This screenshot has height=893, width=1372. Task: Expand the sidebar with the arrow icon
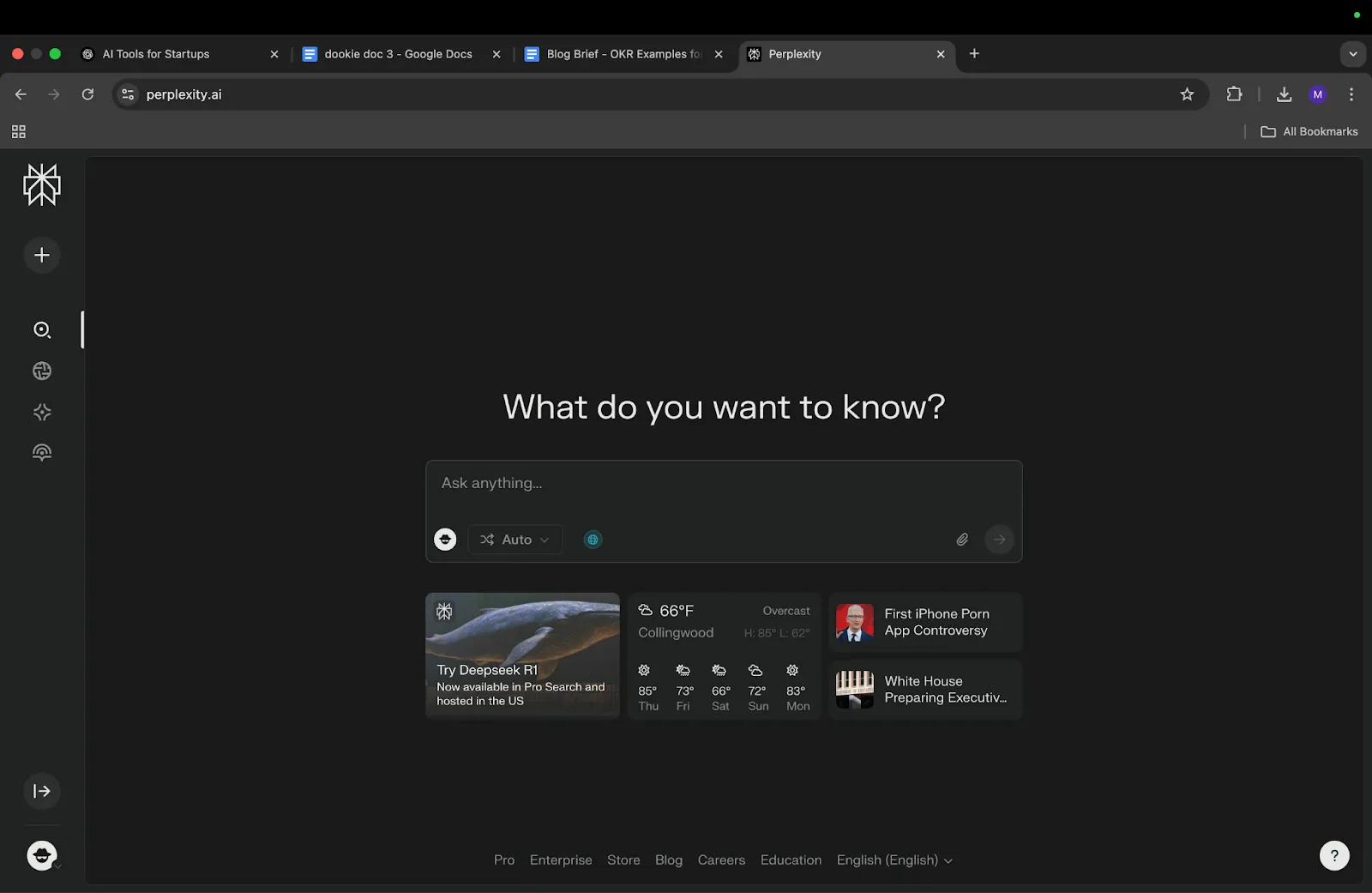(42, 791)
